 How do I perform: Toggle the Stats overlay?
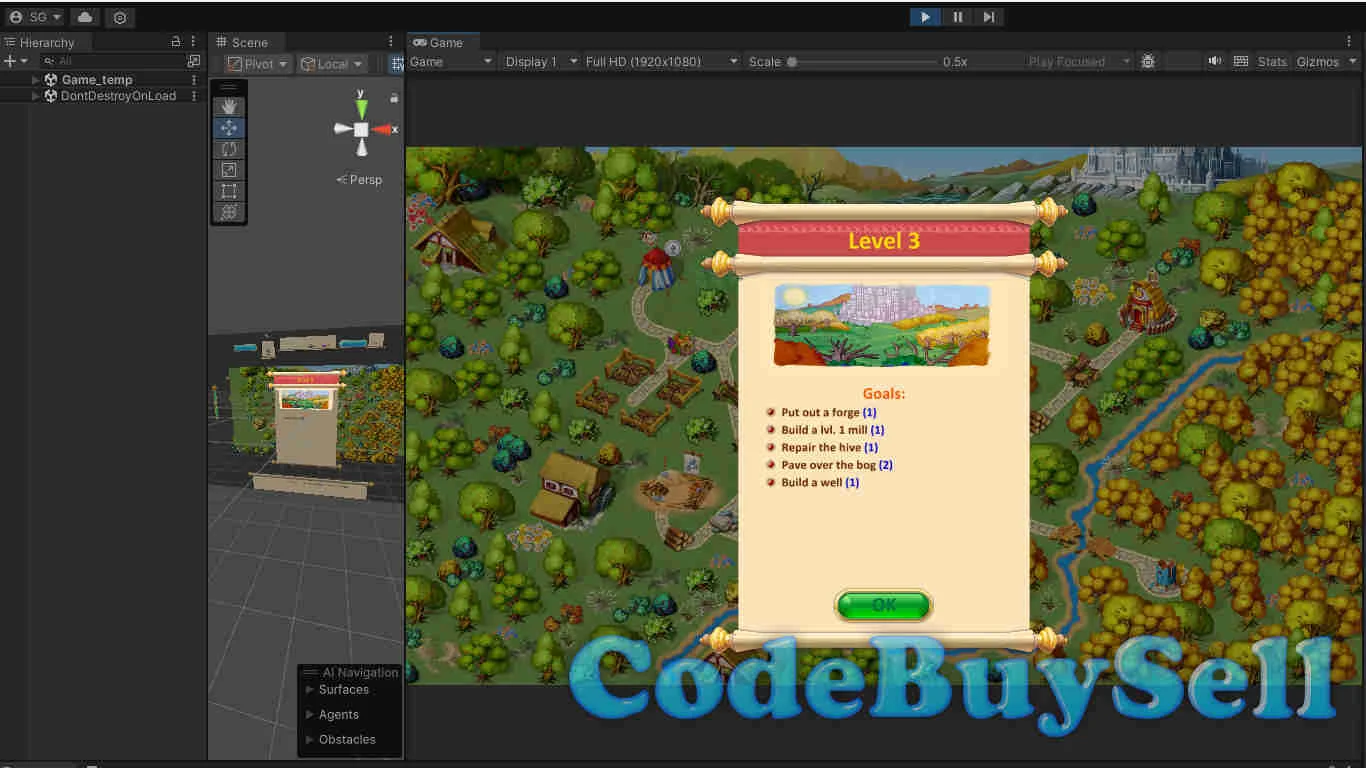click(1272, 62)
